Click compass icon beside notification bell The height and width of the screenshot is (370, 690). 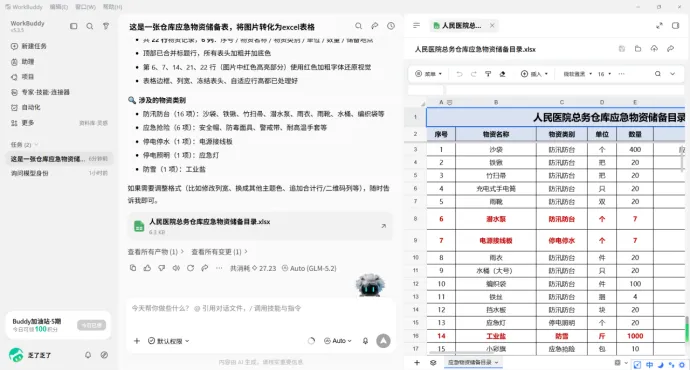click(x=104, y=355)
